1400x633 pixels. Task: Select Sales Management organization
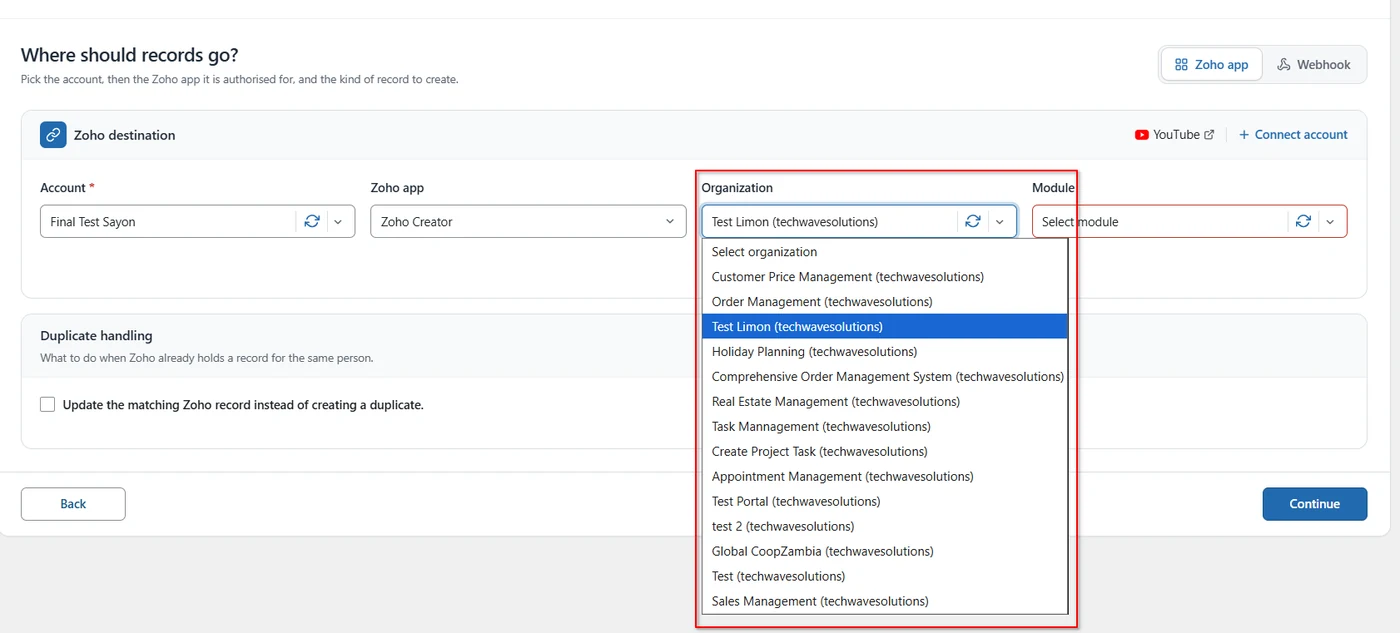tap(885, 602)
